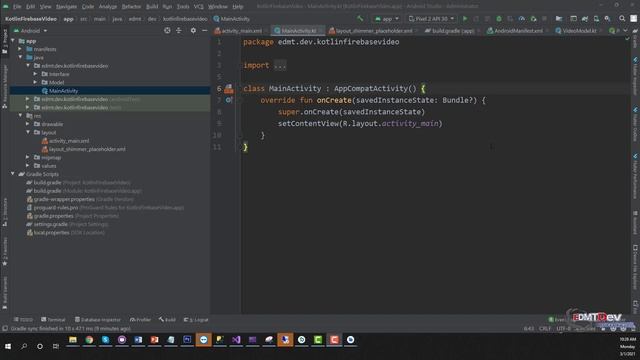Open Windows taskbar search icon

click(24, 346)
